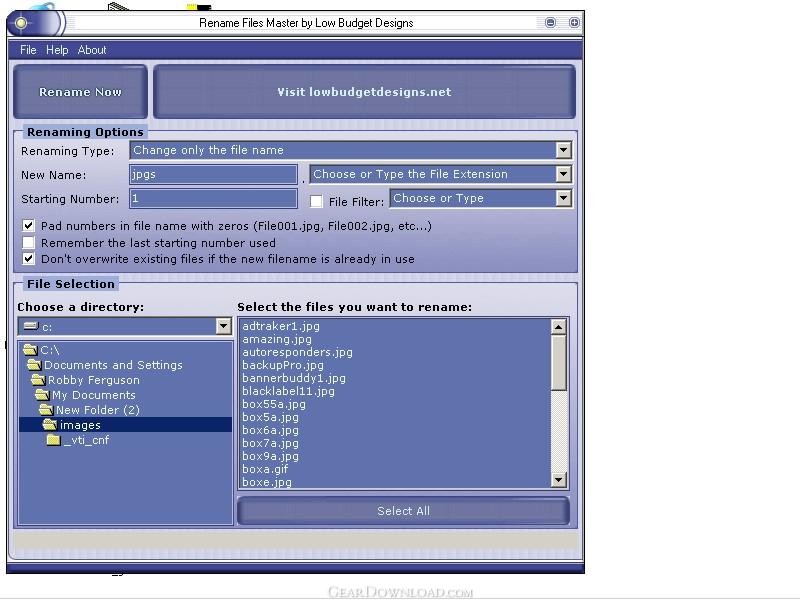This screenshot has width=800, height=600.
Task: Enable the File Filter checkbox
Action: pyautogui.click(x=316, y=202)
